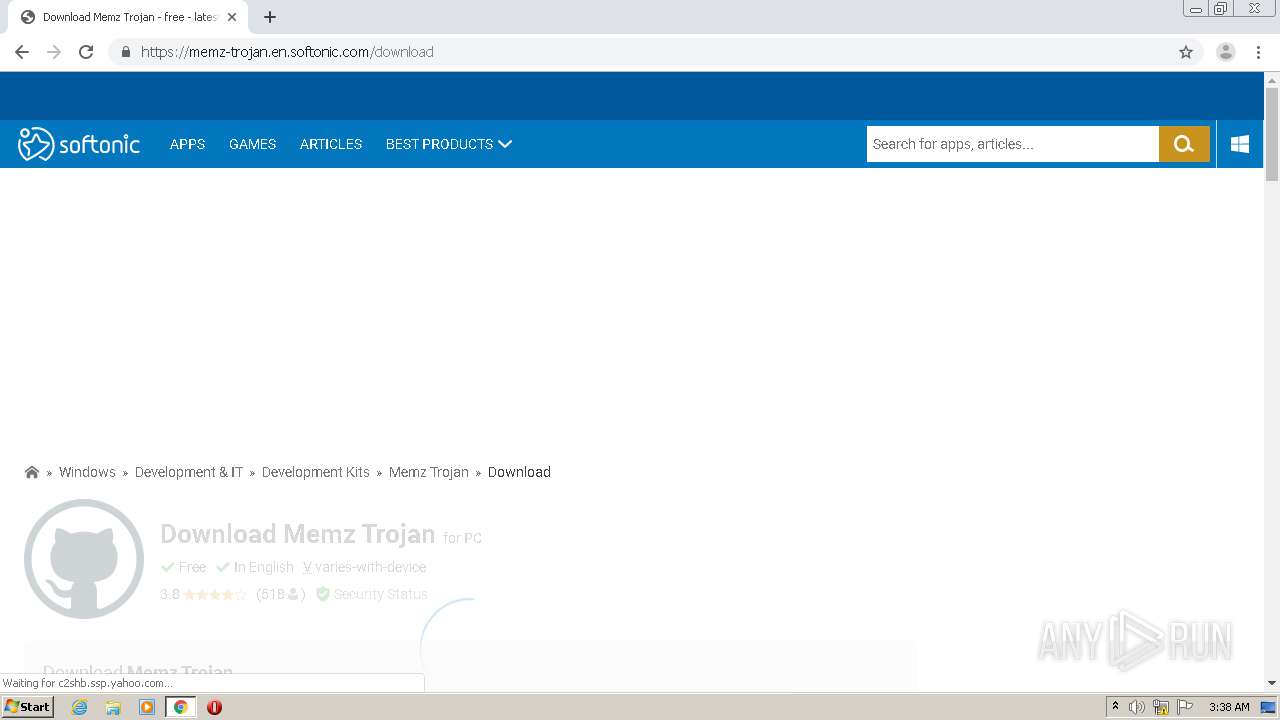Open Development Kits breadcrumb link
1280x720 pixels.
(x=316, y=472)
